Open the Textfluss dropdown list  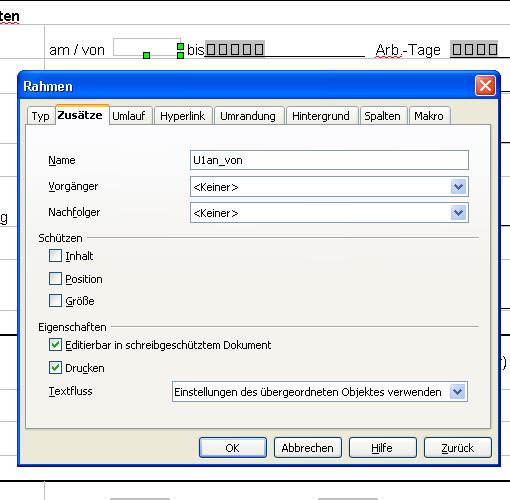(320, 392)
